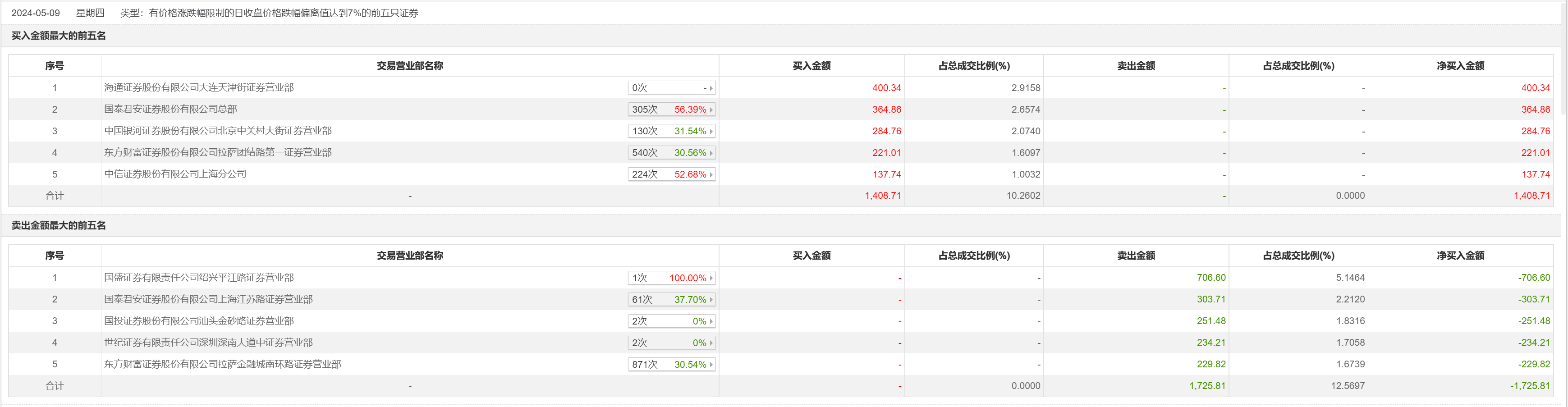Expand the 2次 0% box for 国投证券

pyautogui.click(x=671, y=321)
